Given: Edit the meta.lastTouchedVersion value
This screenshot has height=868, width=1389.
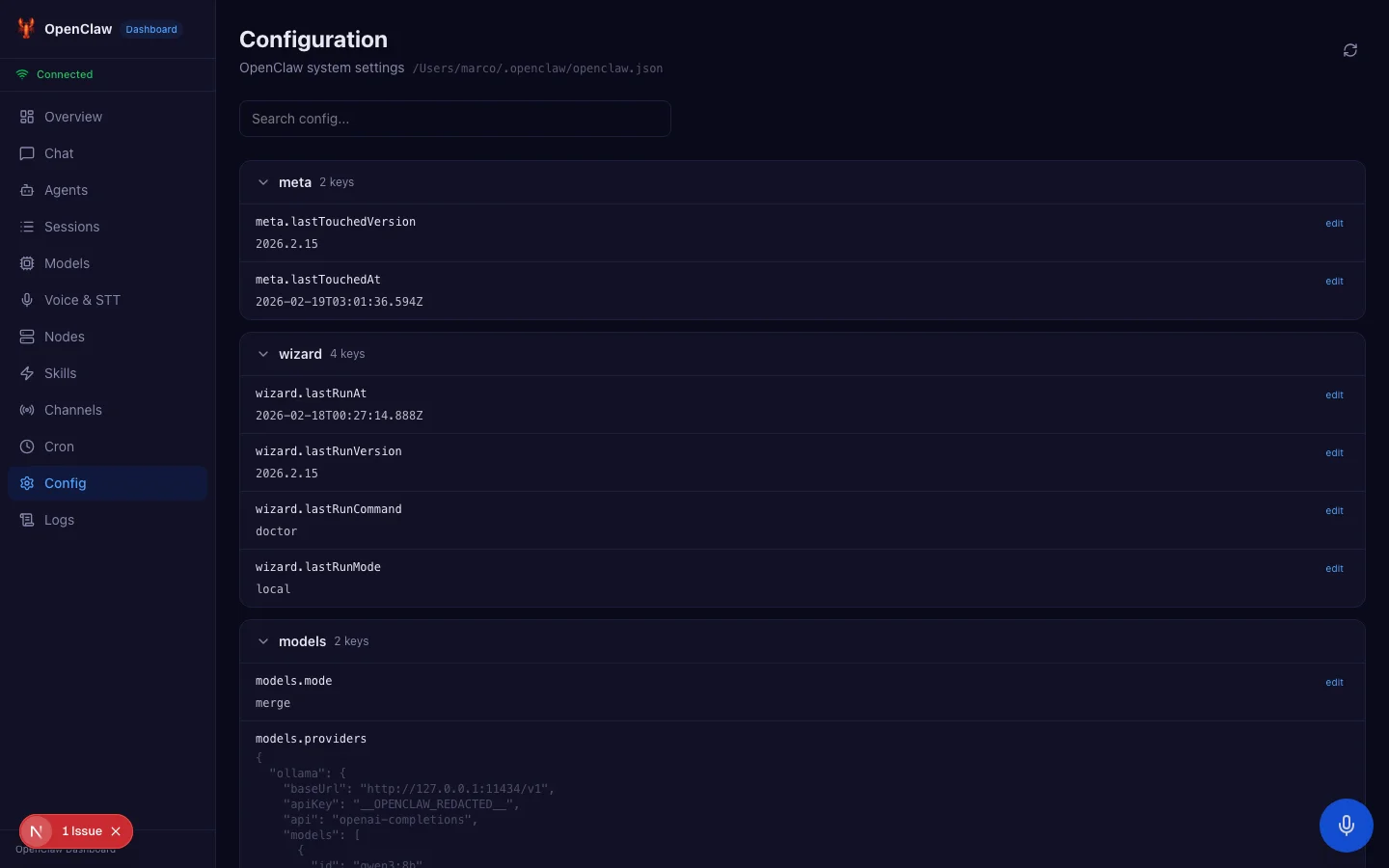Looking at the screenshot, I should tap(1334, 223).
